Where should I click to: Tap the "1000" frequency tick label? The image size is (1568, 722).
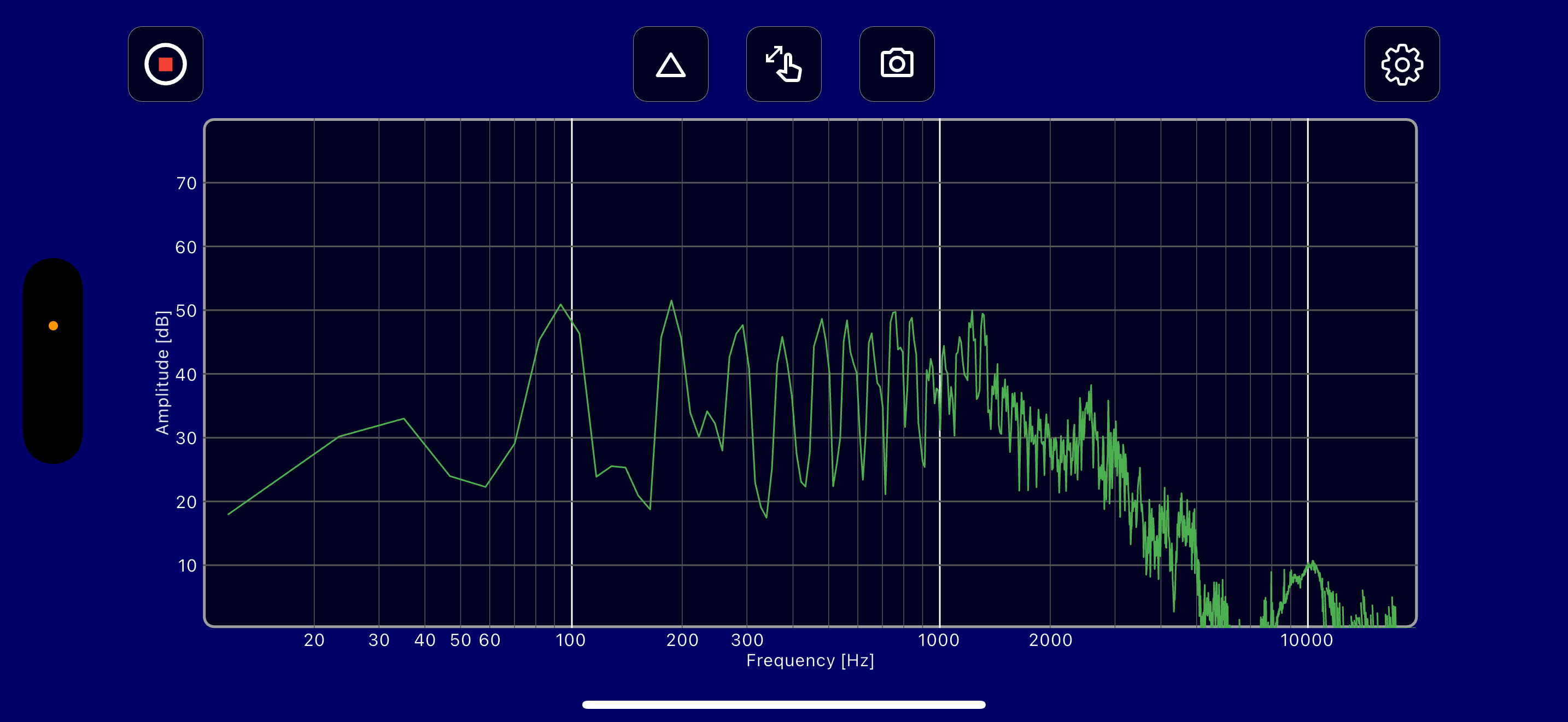(x=939, y=640)
